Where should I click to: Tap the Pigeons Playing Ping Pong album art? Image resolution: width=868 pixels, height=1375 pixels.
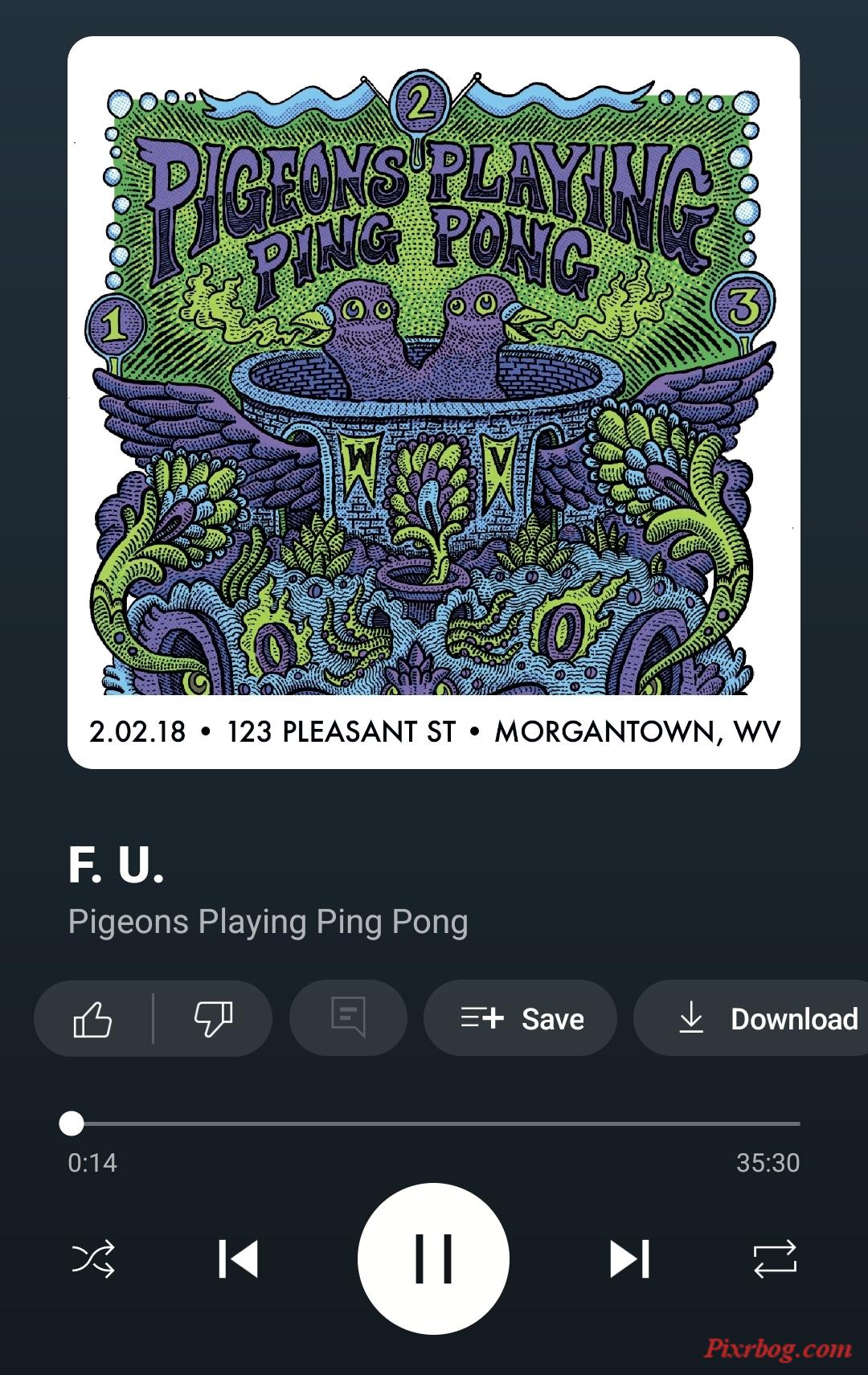433,403
